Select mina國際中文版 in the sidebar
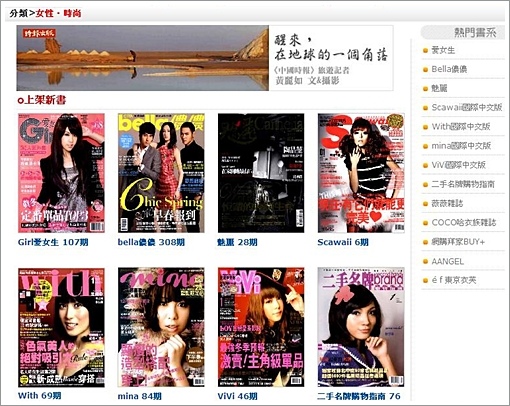Viewport: 510px width, 406px height. coord(461,146)
